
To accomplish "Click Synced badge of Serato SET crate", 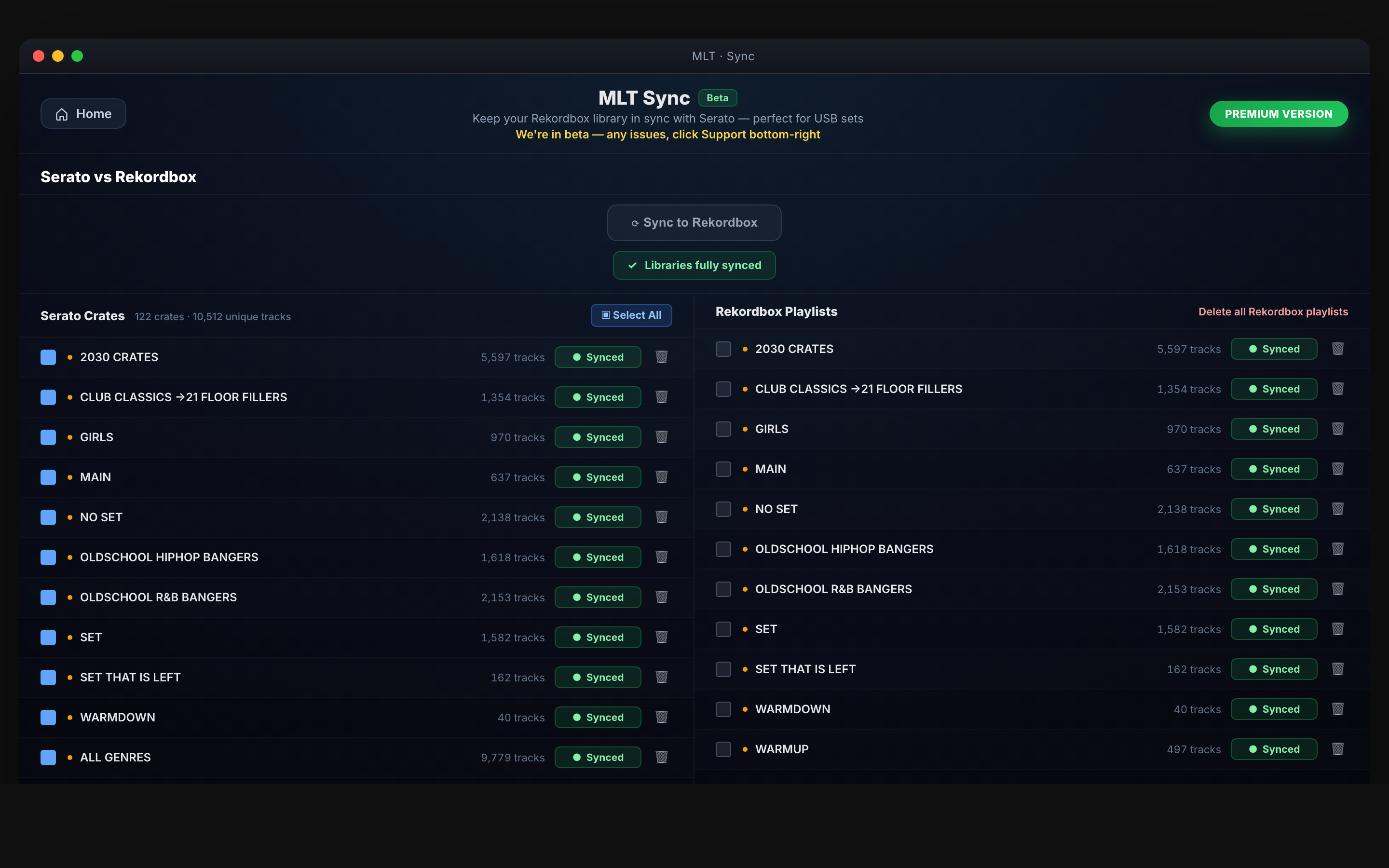I will pos(598,637).
